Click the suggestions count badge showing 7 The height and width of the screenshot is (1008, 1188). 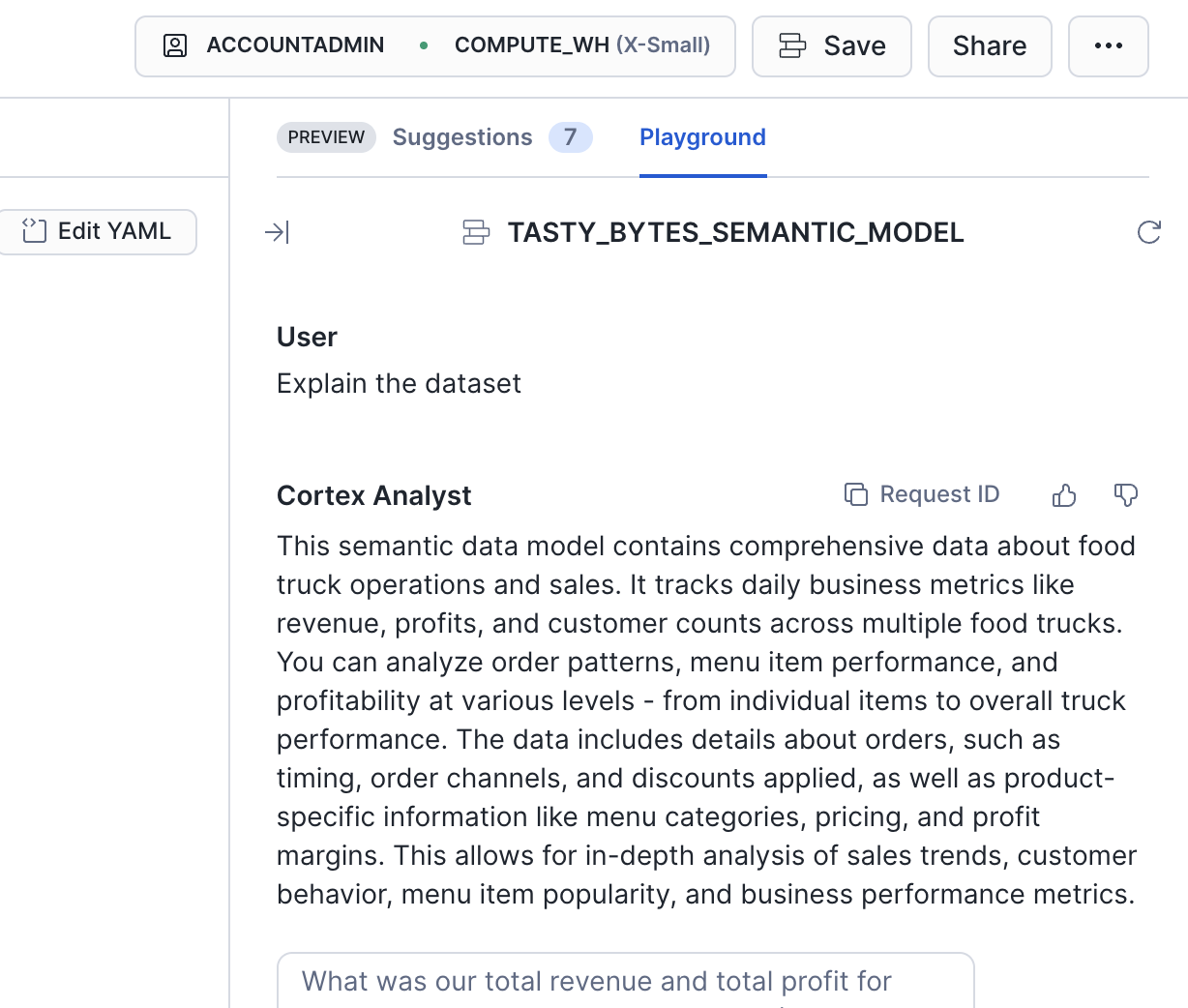(570, 137)
